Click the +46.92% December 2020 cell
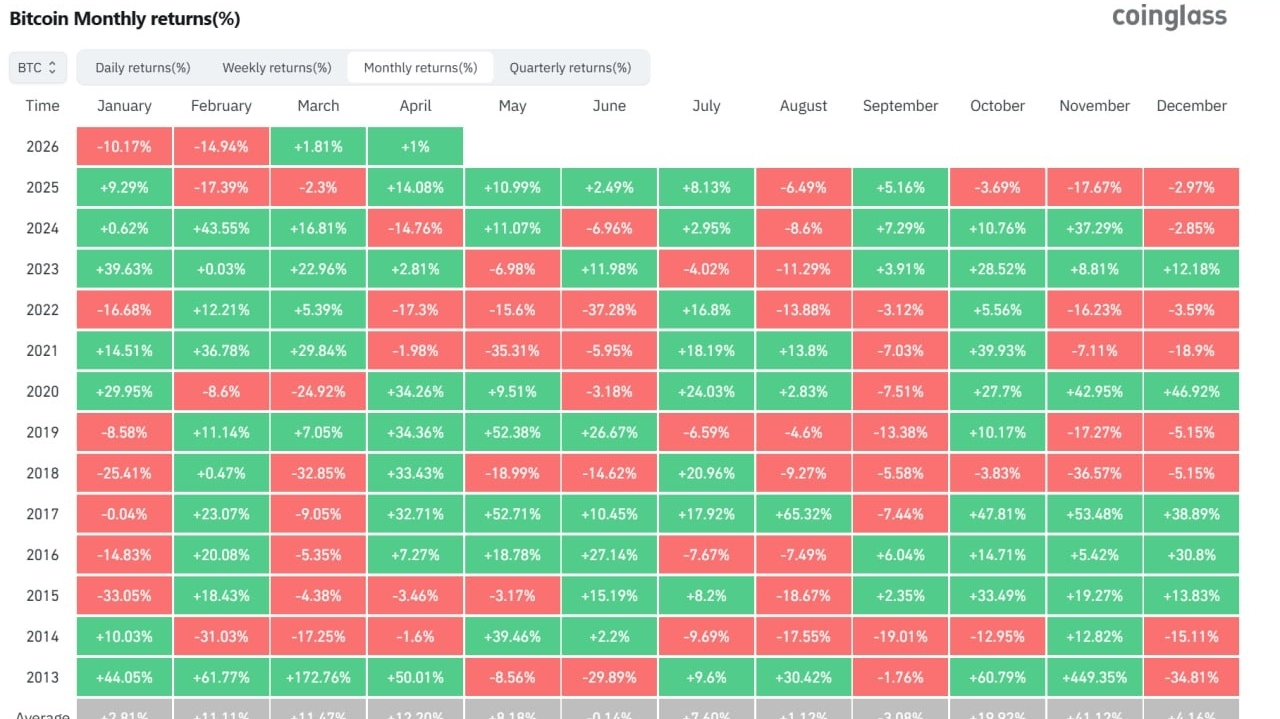This screenshot has height=719, width=1280. tap(1191, 392)
